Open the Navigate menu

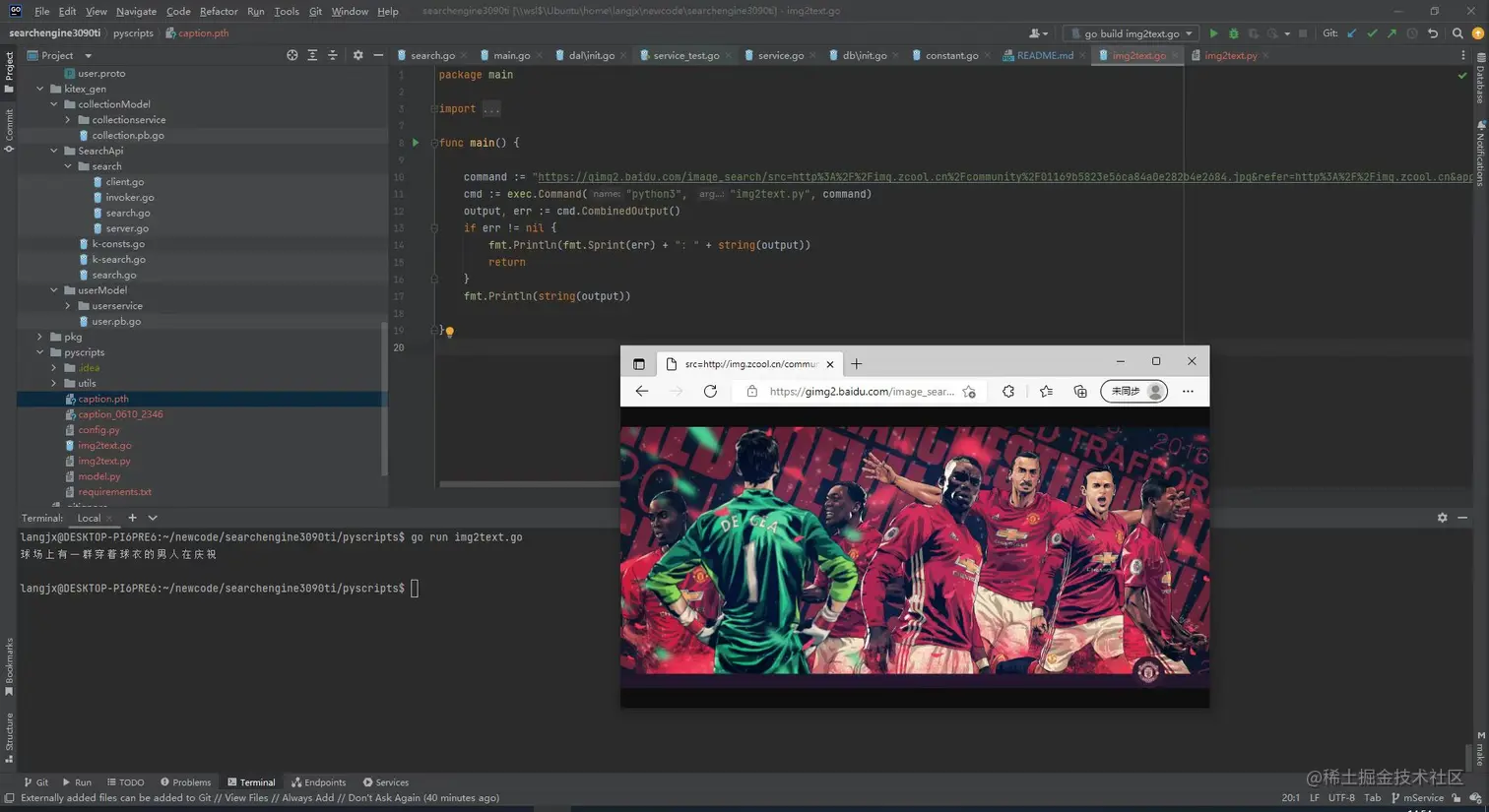coord(136,11)
